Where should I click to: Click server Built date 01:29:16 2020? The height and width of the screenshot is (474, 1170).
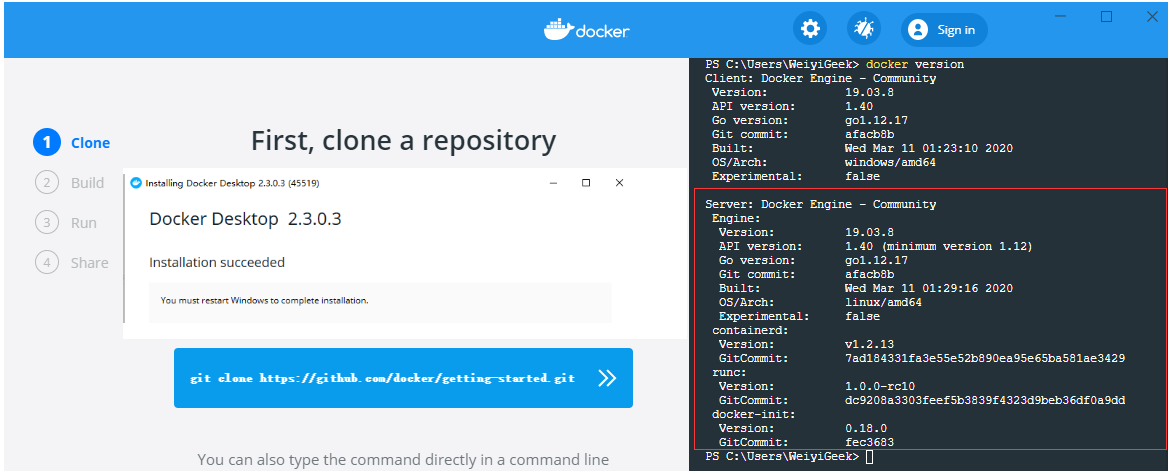point(929,288)
